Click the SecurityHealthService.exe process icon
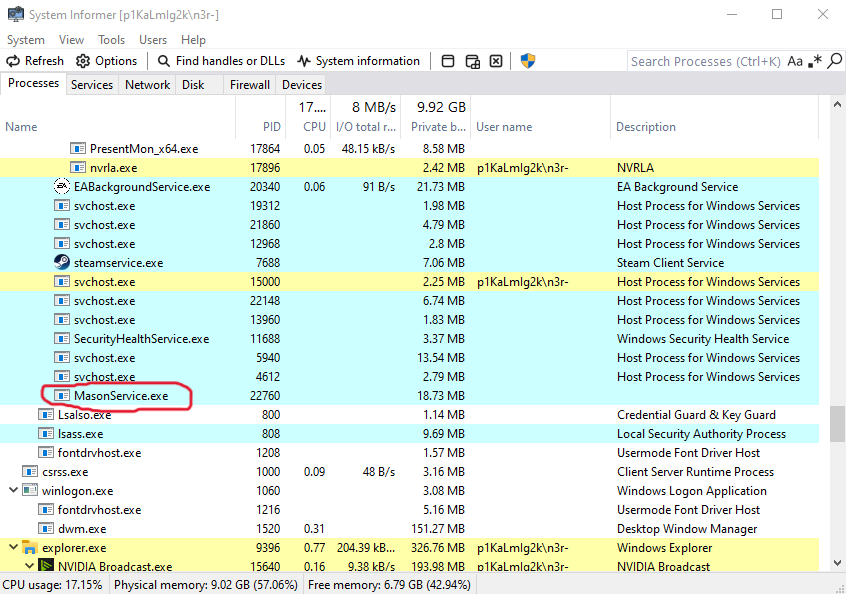Screen dimensions: 846x594 (62, 339)
